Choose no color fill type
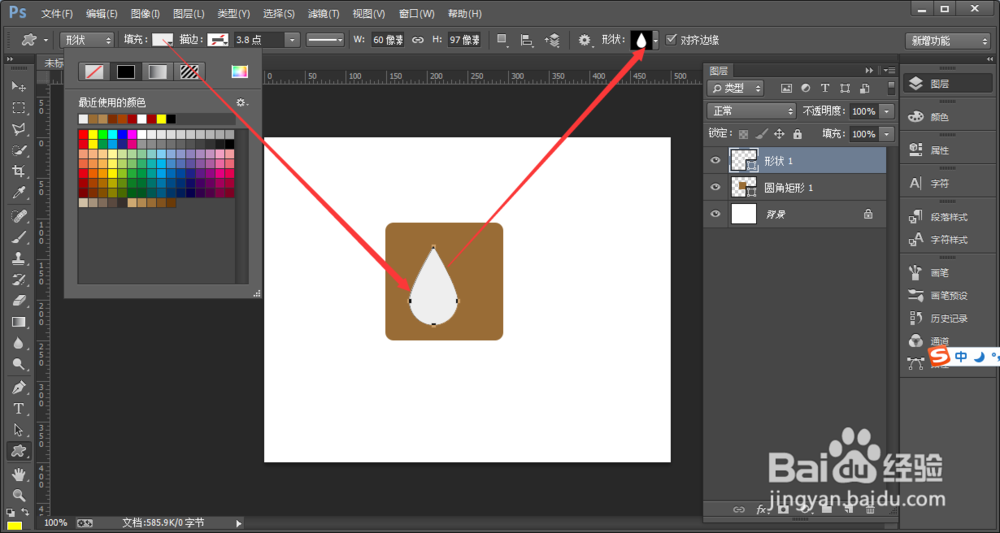Screen dimensions: 1000x533 tap(94, 71)
